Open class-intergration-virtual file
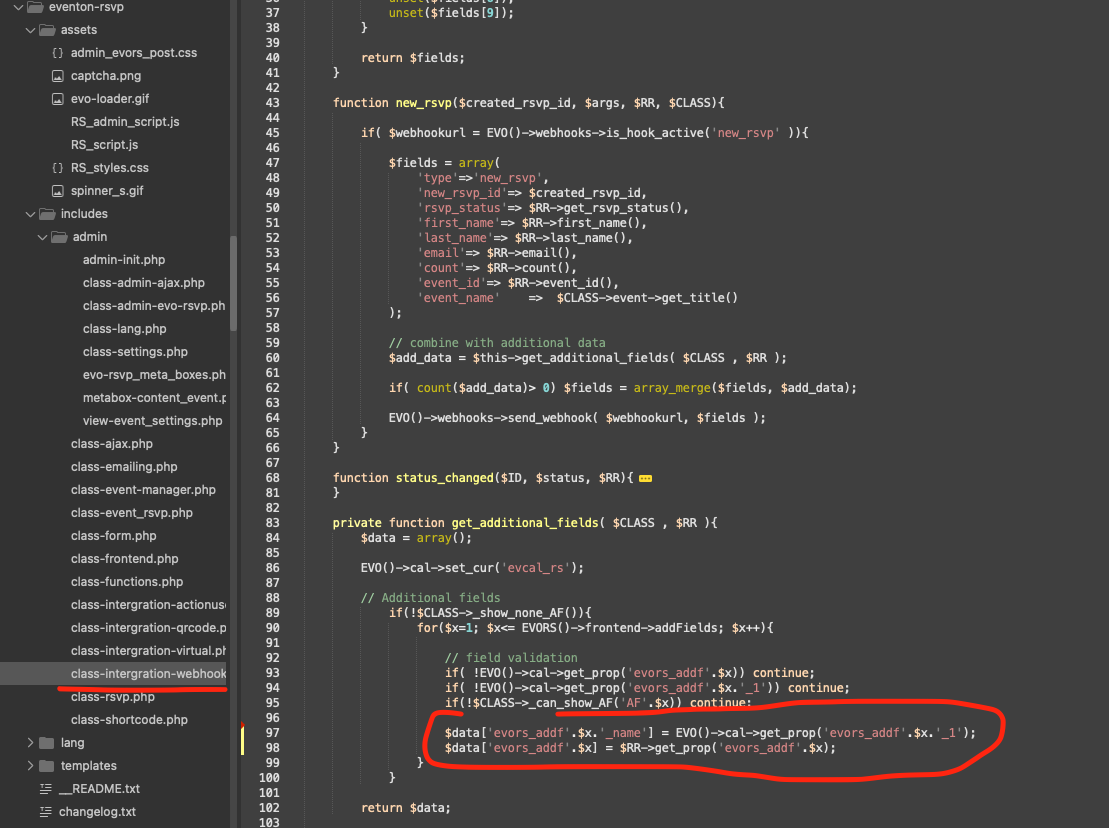This screenshot has width=1109, height=828. pos(149,651)
